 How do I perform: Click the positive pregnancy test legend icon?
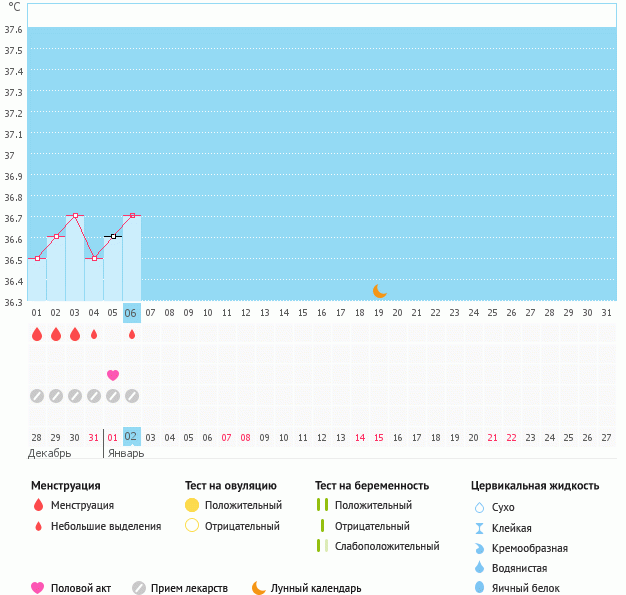pos(322,505)
